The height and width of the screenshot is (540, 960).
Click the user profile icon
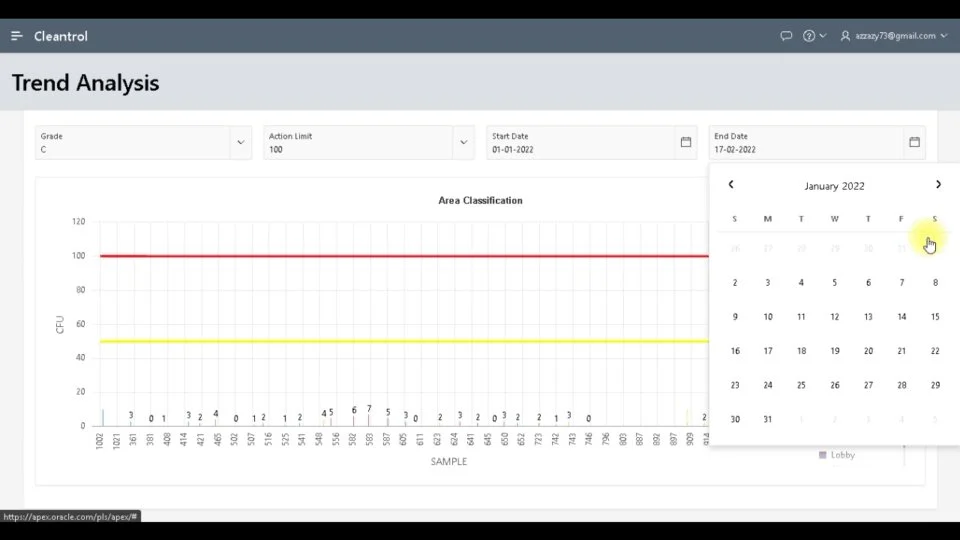click(x=846, y=36)
